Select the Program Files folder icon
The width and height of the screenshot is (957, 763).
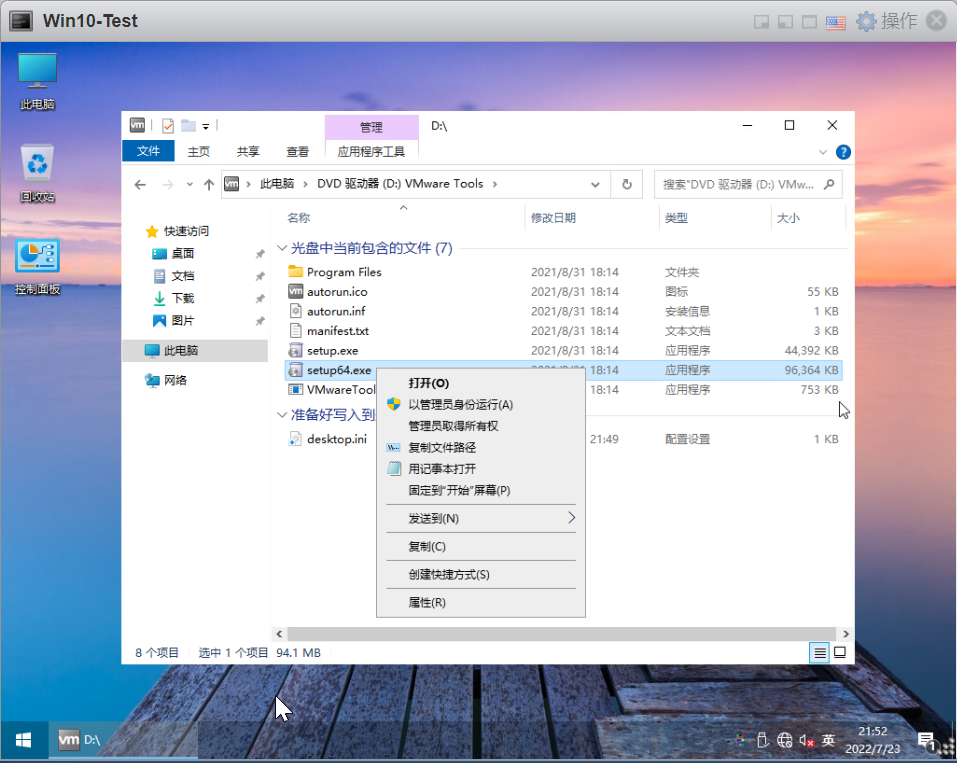click(x=295, y=272)
